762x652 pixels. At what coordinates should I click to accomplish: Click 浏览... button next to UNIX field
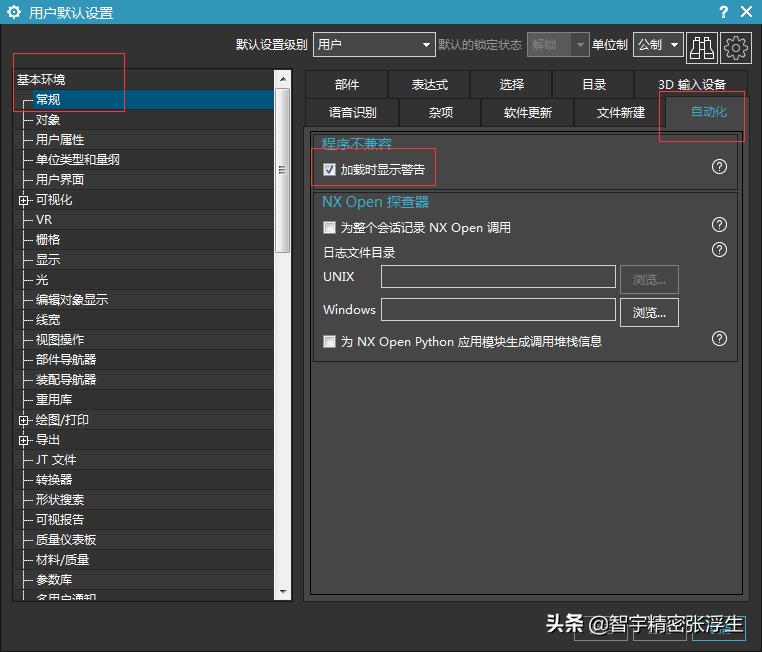[x=649, y=279]
